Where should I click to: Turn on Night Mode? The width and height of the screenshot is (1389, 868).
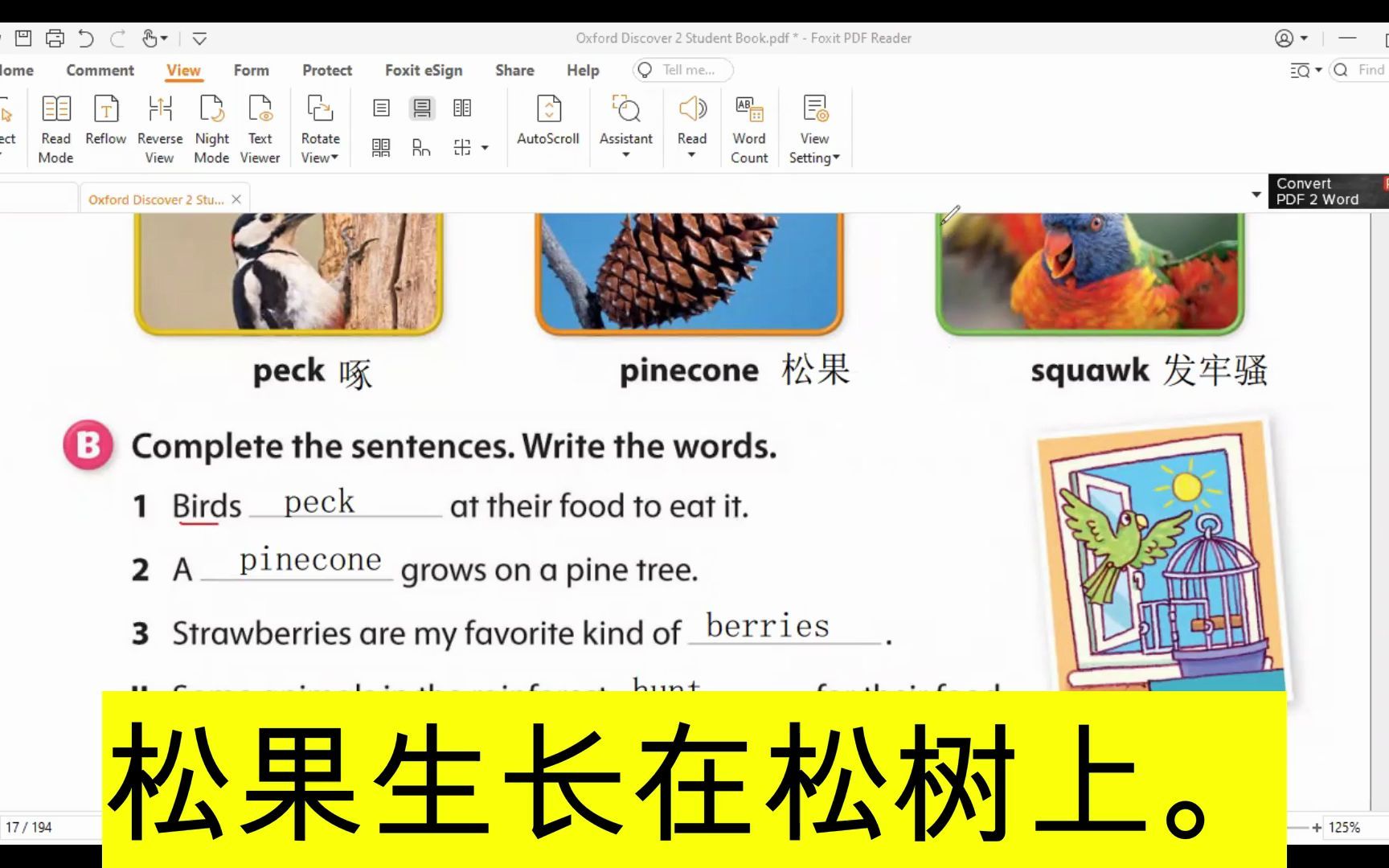coord(211,127)
